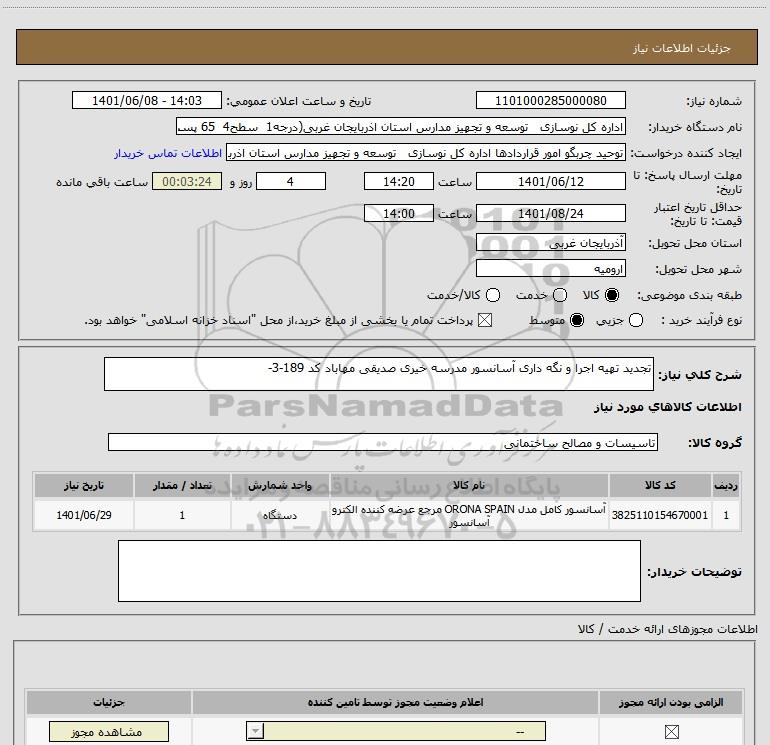Click the buyer organization name field
Viewport: 770px width, 745px height.
pyautogui.click(x=401, y=127)
